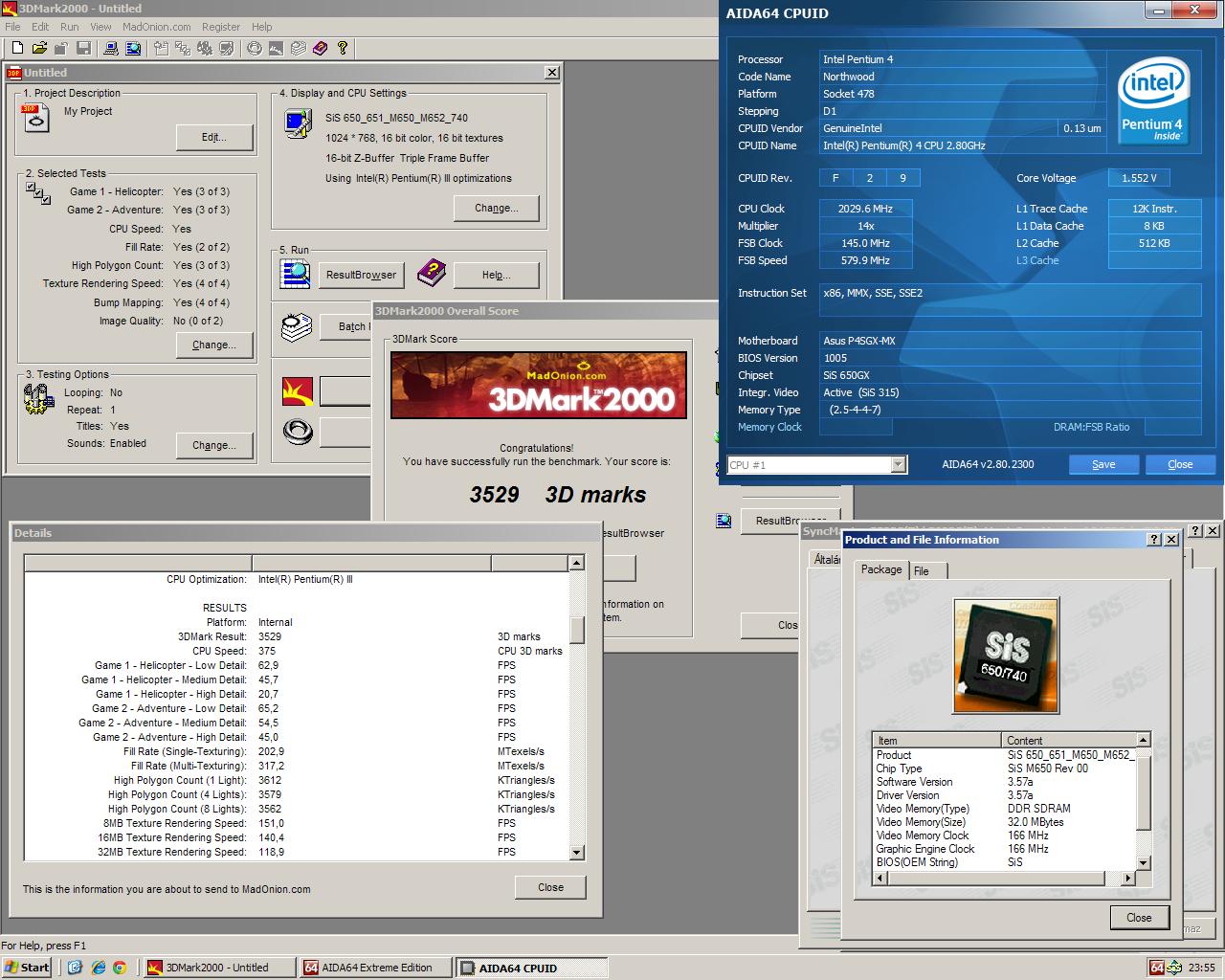
Task: Click the Open project folder icon
Action: (39, 48)
